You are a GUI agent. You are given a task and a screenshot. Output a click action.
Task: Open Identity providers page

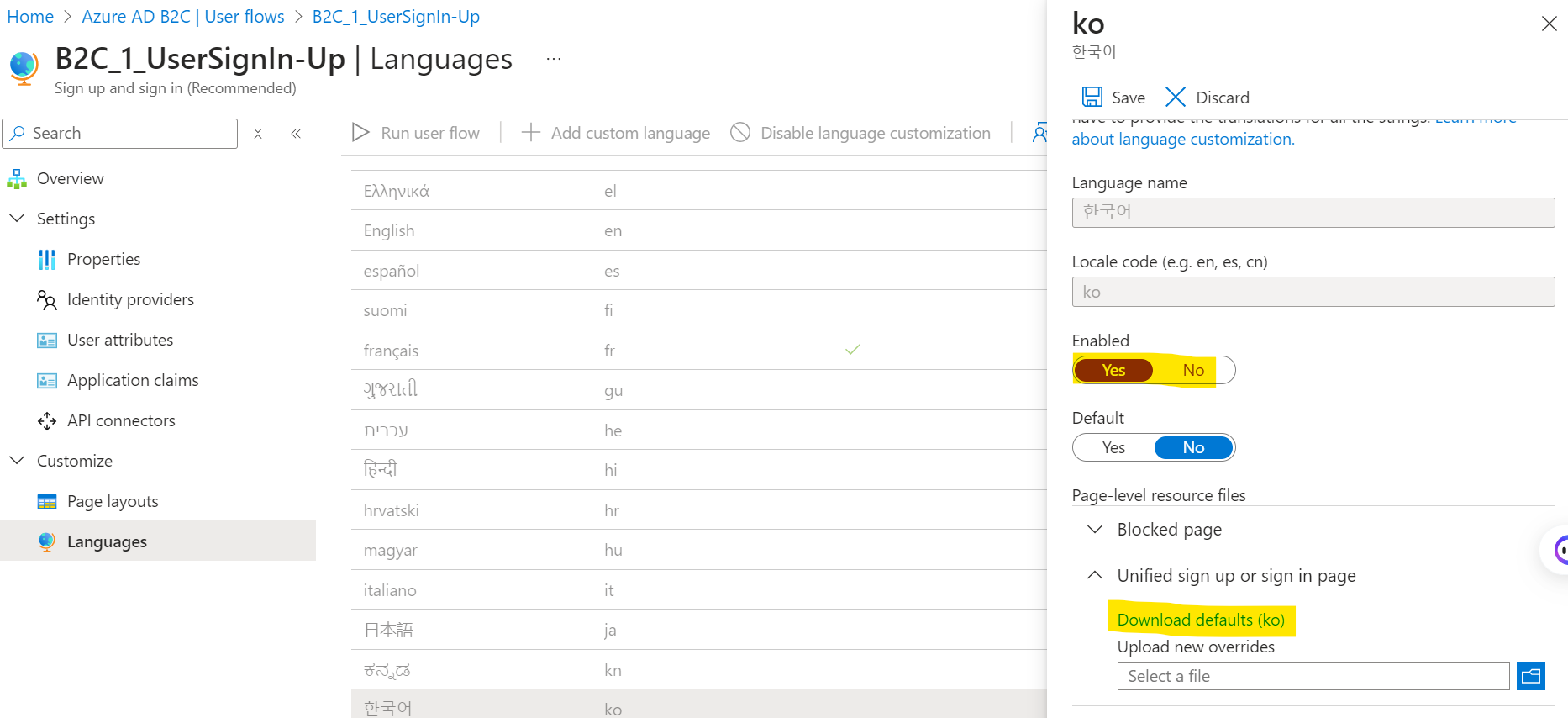pyautogui.click(x=130, y=299)
